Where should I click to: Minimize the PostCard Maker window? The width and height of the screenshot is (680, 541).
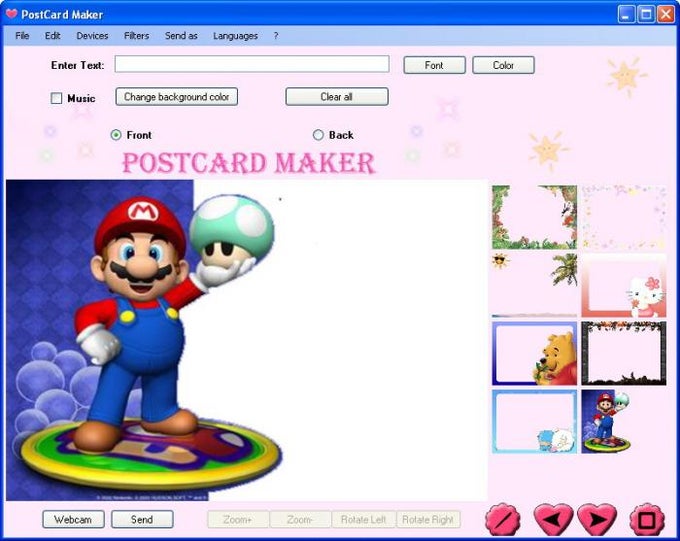click(x=625, y=14)
